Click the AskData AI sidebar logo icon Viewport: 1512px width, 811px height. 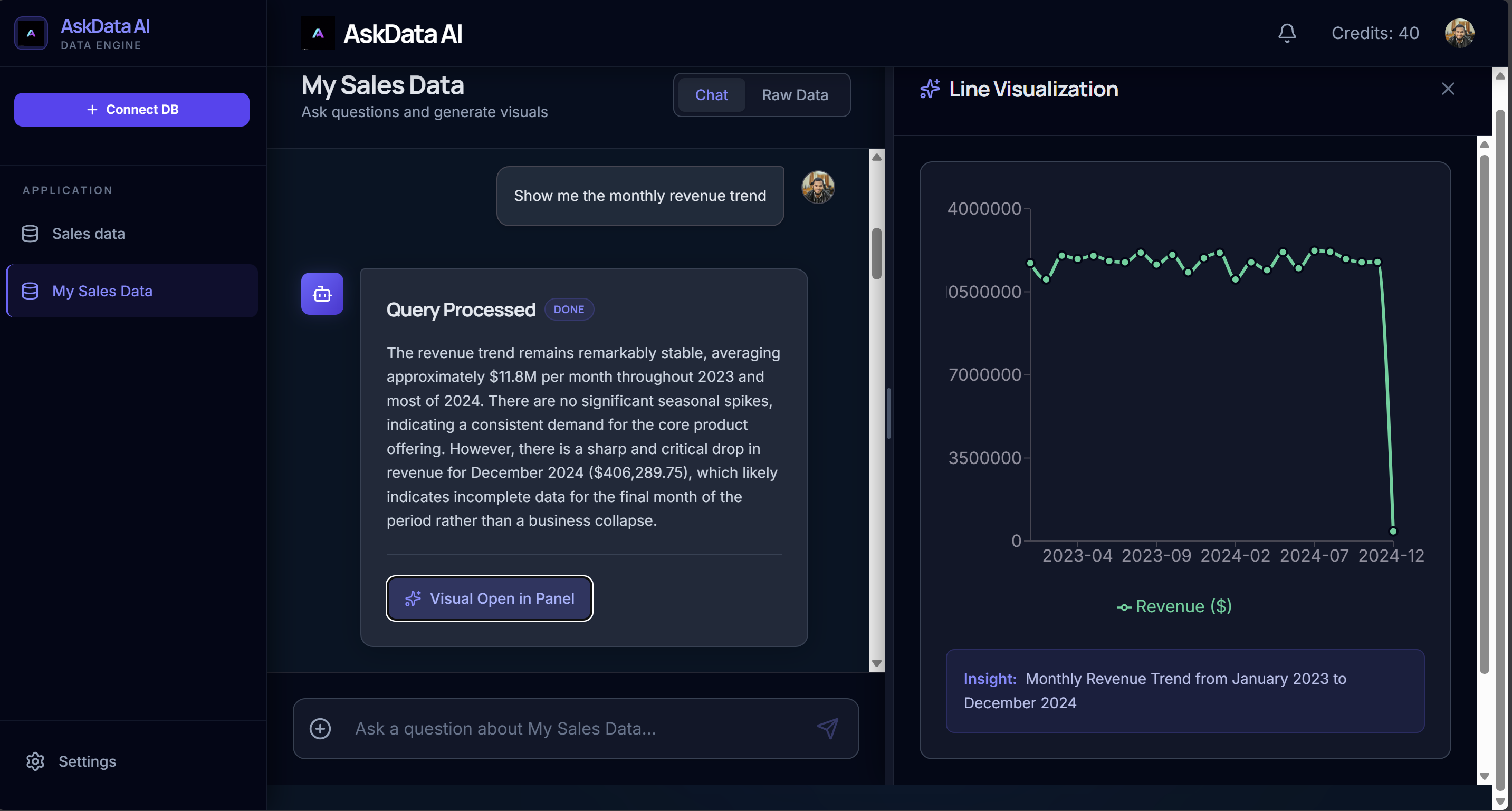[x=31, y=33]
